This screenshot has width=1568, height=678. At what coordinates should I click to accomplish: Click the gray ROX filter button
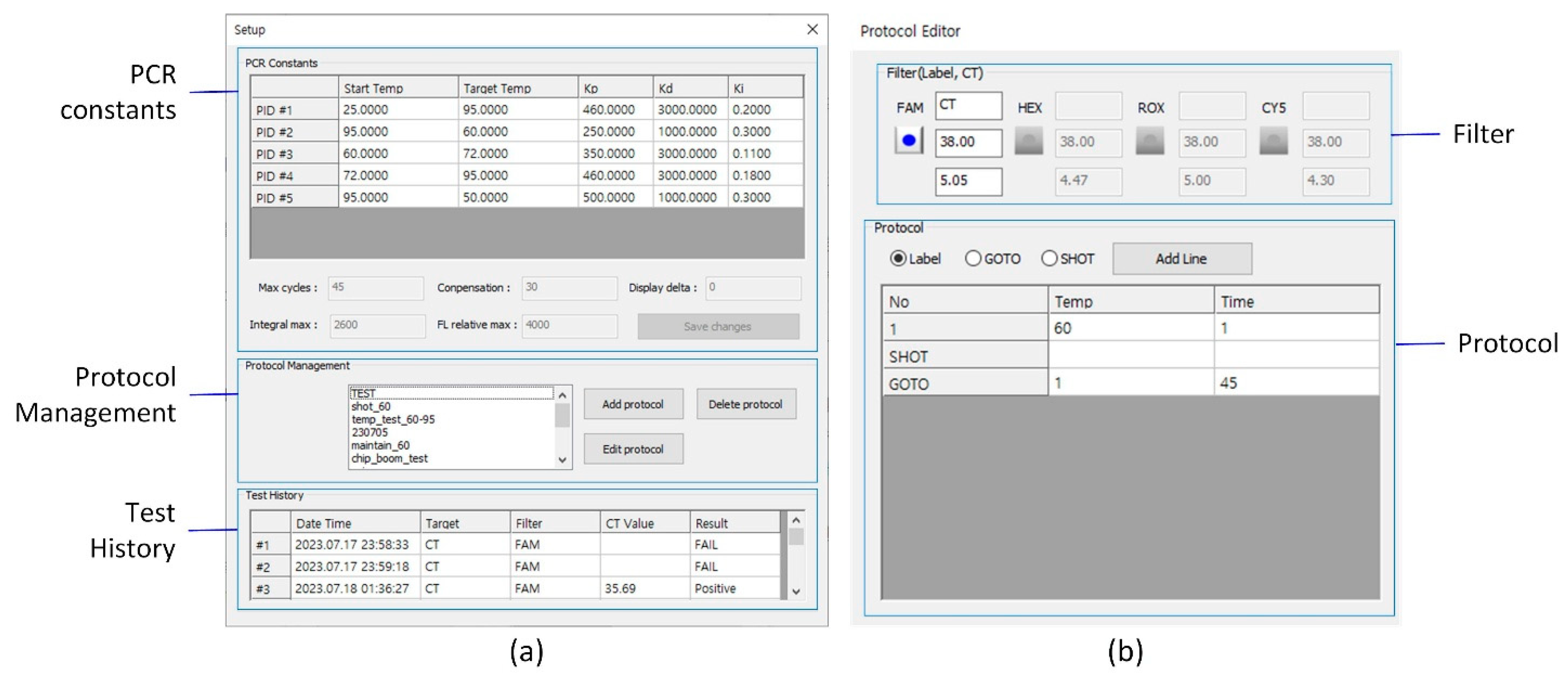(x=1149, y=140)
